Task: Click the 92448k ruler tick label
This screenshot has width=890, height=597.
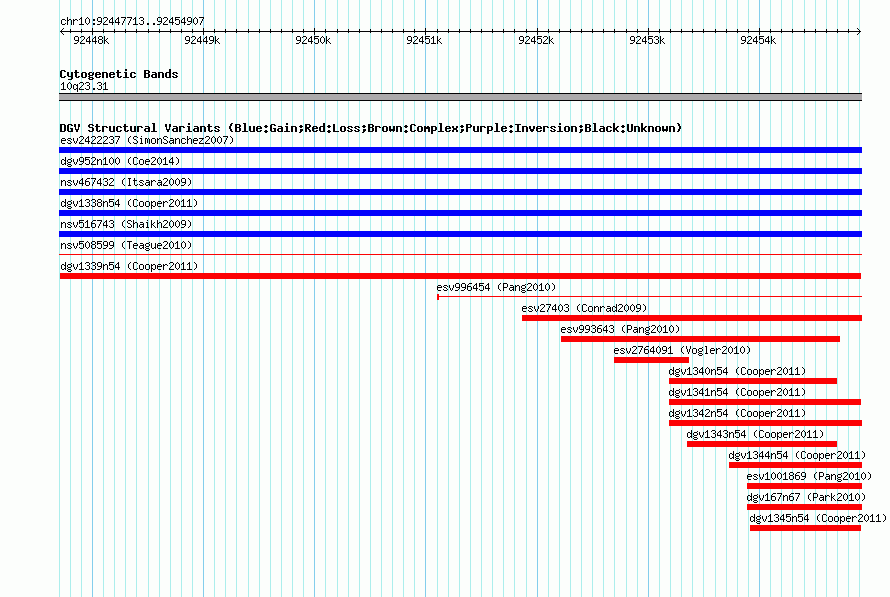Action: click(91, 40)
